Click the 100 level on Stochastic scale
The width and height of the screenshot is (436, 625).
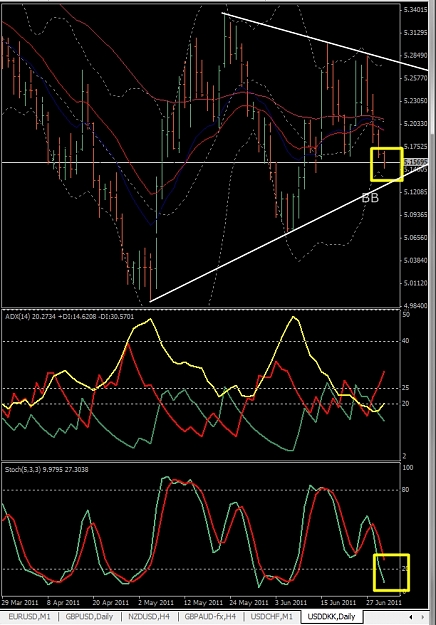[x=407, y=468]
